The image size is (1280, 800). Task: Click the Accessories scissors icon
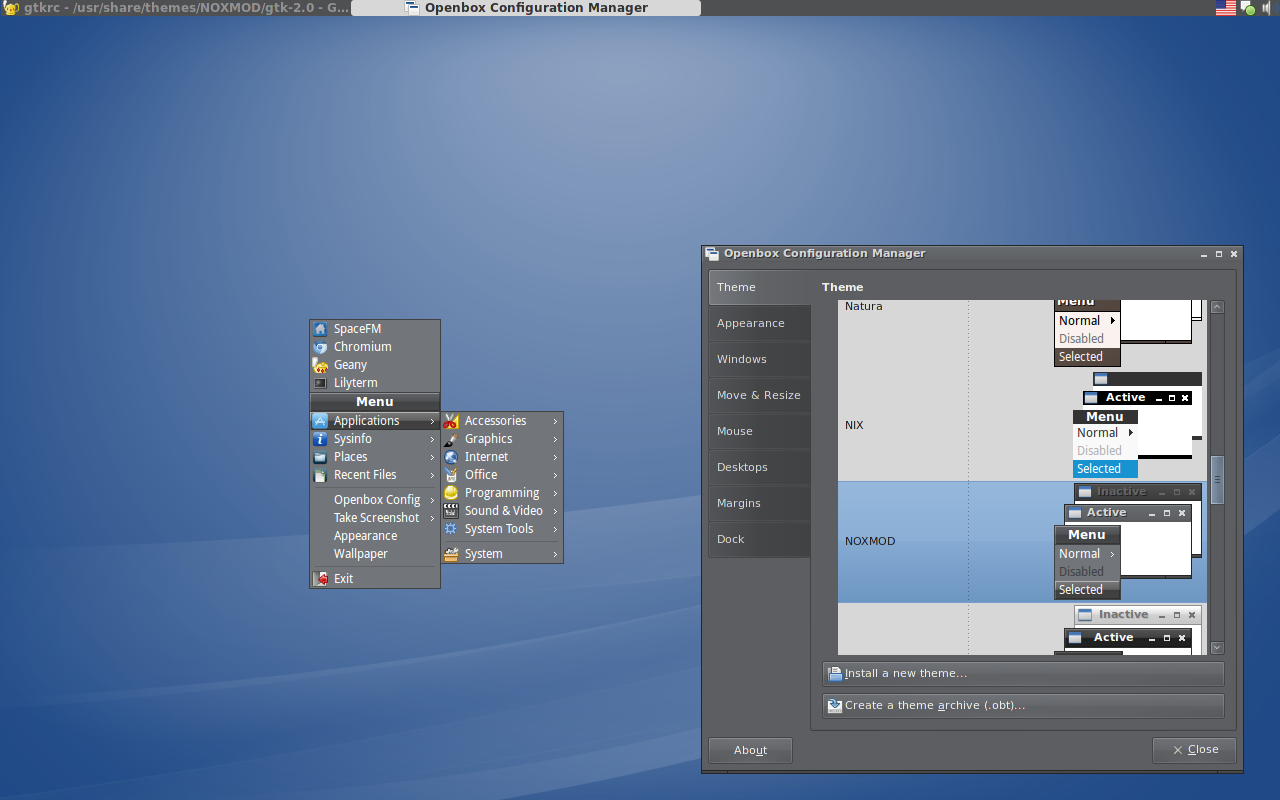coord(451,421)
